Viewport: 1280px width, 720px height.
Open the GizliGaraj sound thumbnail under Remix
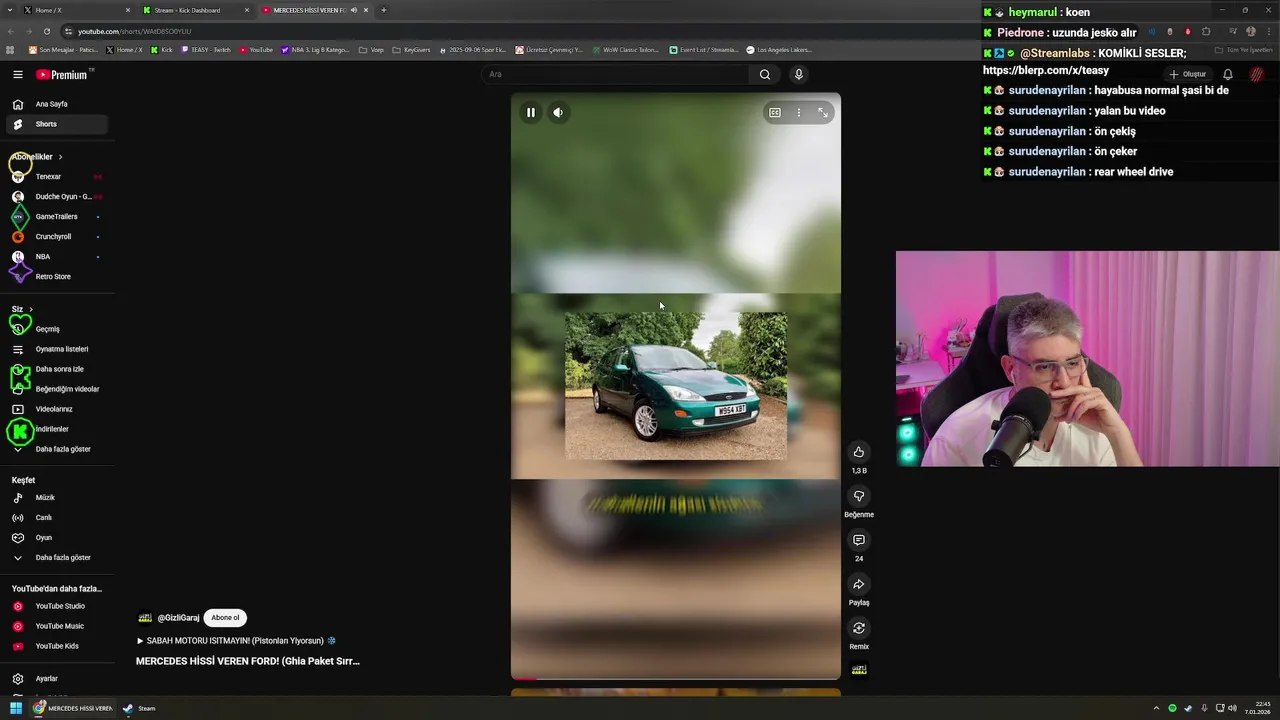858,669
